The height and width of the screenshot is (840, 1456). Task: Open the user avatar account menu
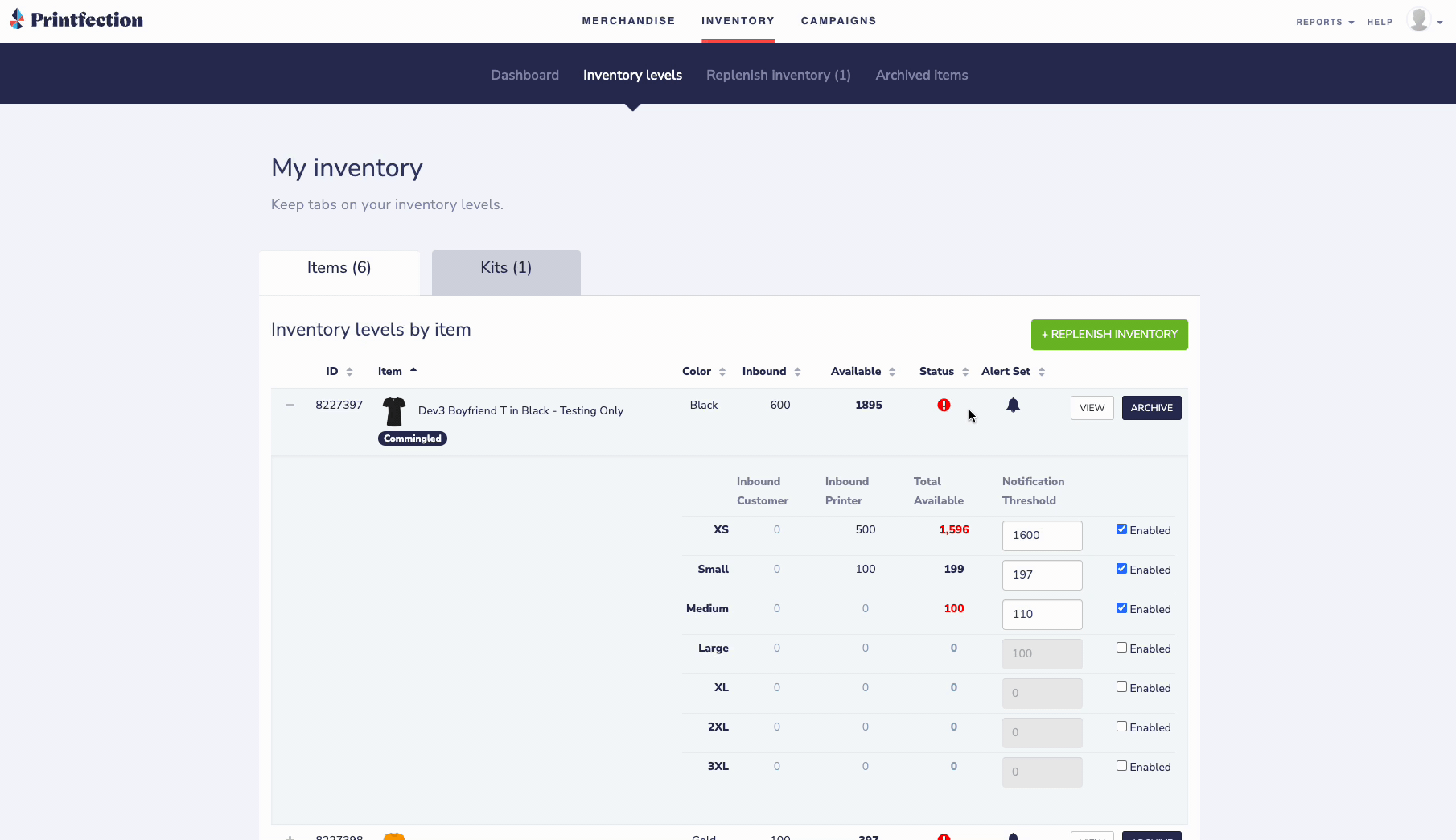tap(1423, 20)
